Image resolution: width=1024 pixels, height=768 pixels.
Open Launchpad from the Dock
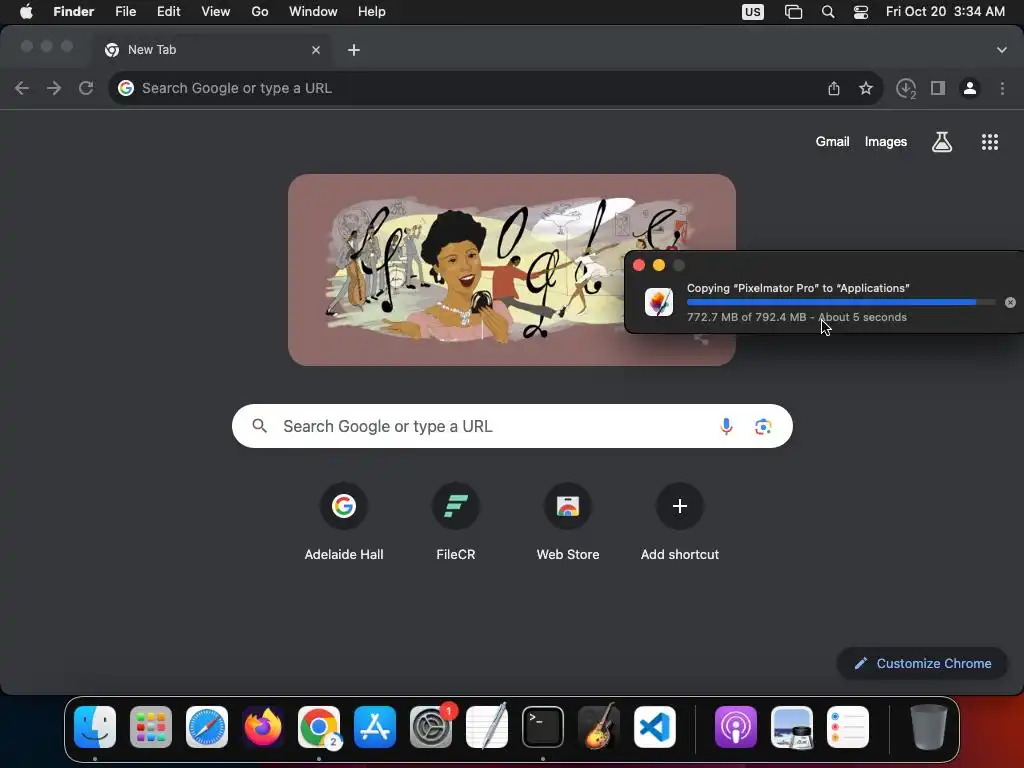click(151, 728)
